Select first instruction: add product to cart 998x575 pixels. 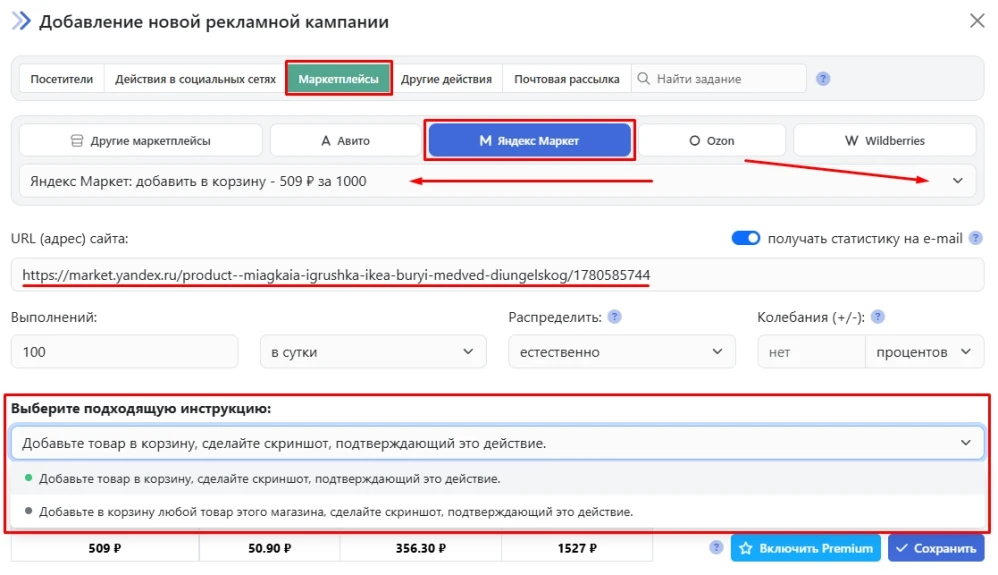(x=270, y=479)
